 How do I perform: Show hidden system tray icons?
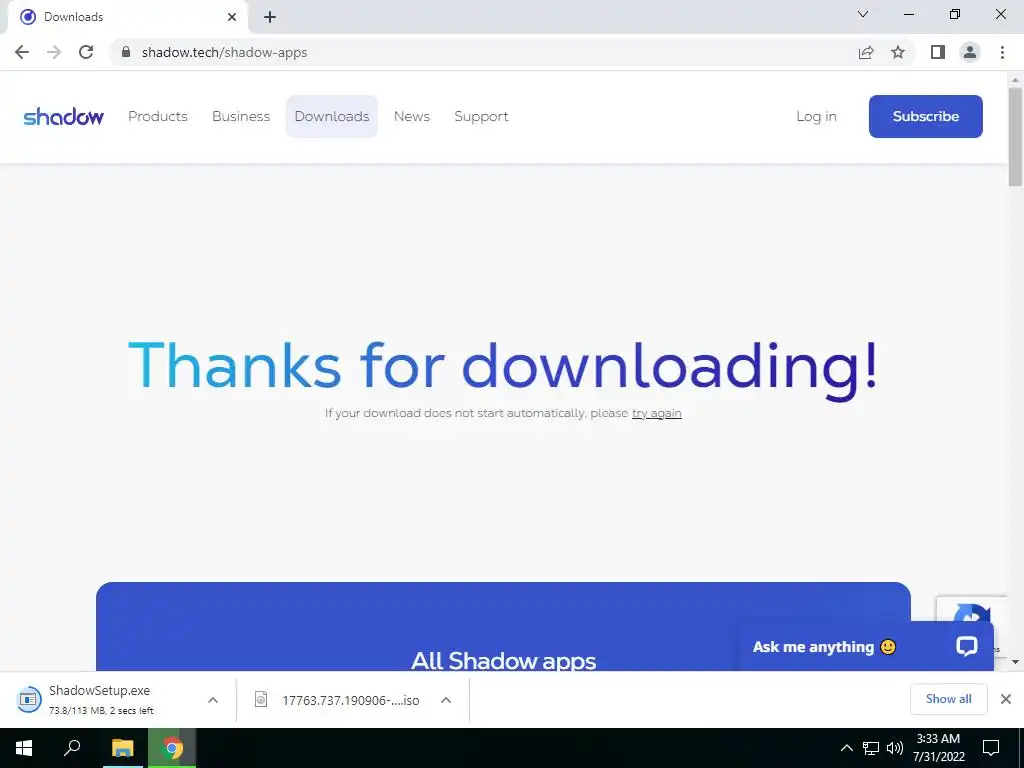(846, 748)
